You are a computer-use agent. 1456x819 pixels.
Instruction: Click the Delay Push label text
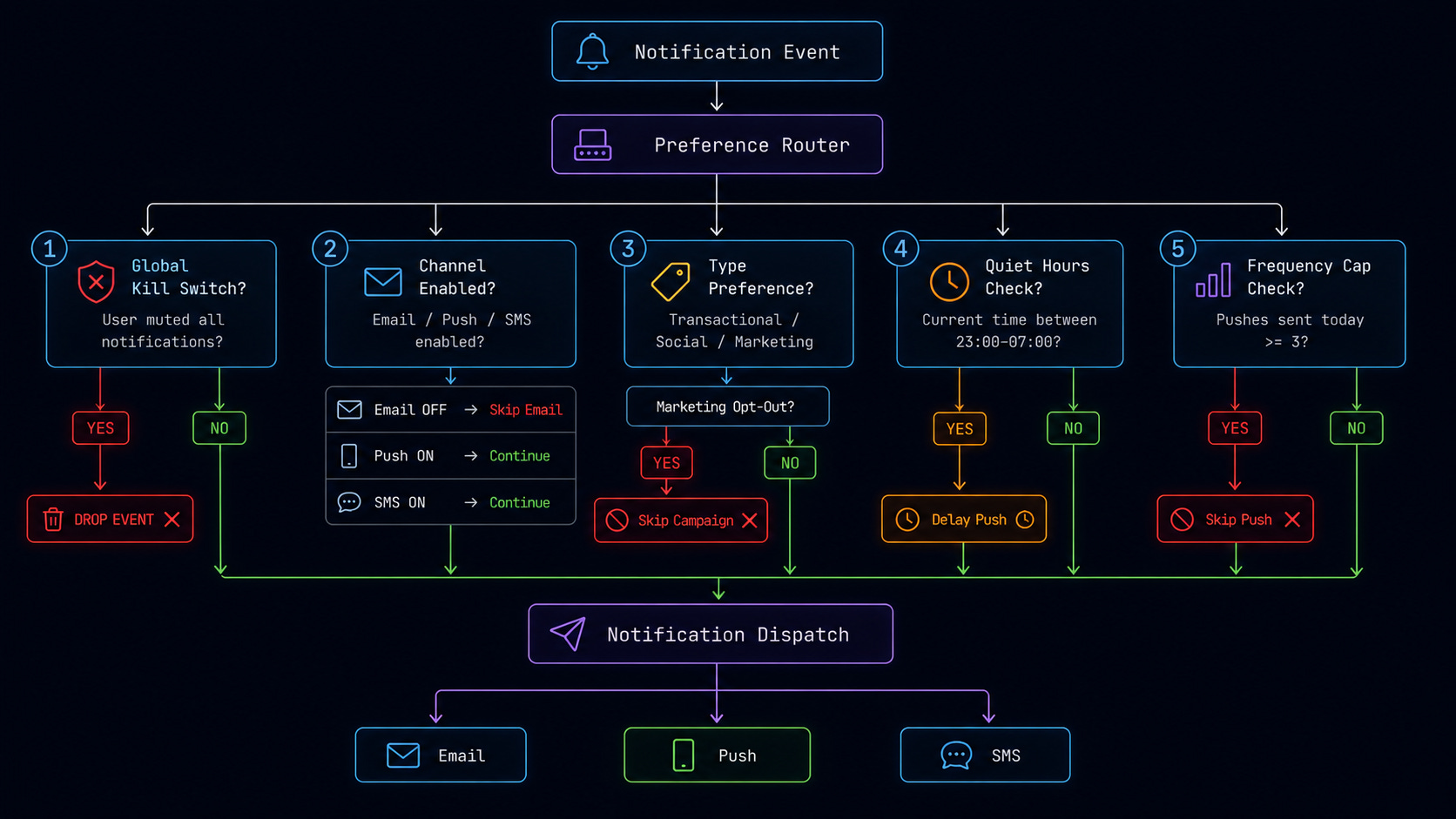click(969, 520)
